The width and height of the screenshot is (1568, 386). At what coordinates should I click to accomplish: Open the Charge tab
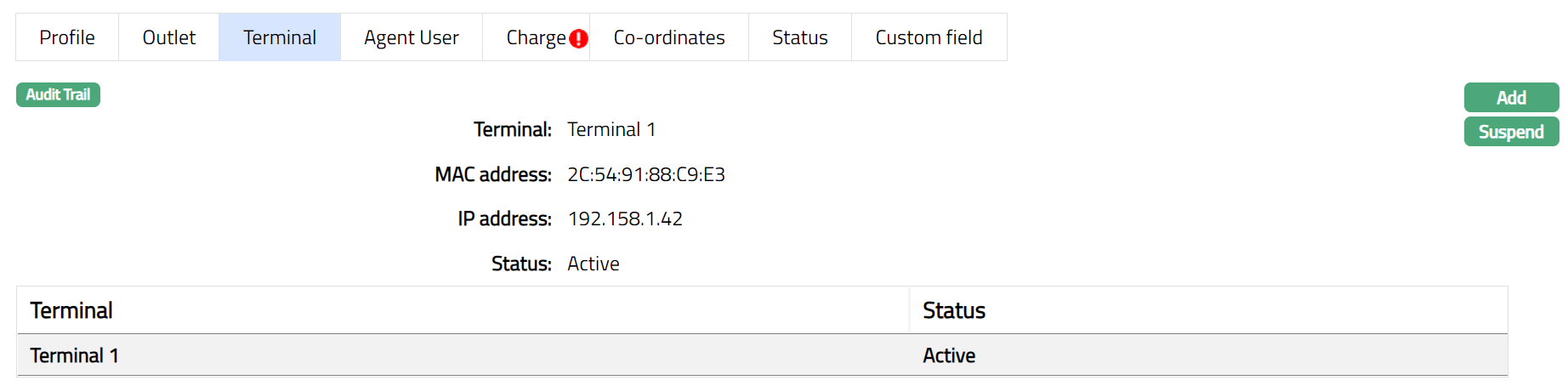535,37
